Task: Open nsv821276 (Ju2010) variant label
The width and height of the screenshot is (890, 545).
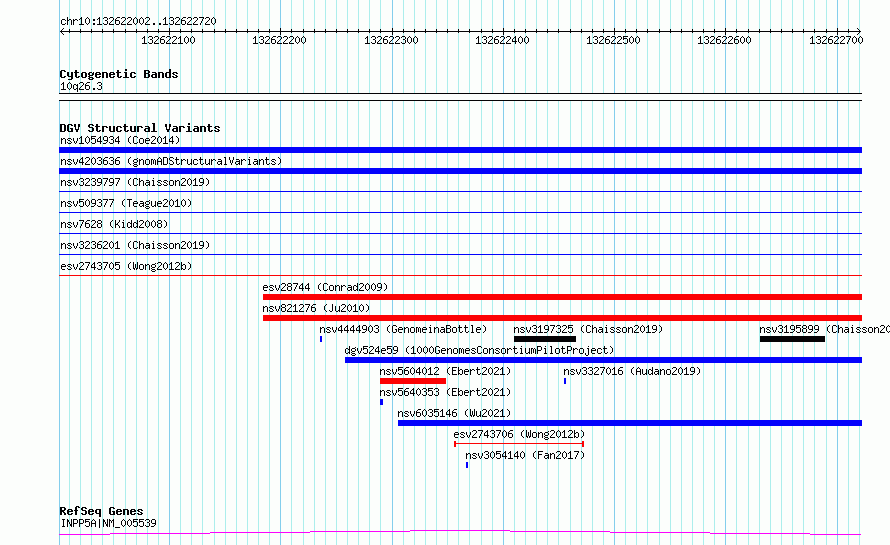Action: pos(316,308)
